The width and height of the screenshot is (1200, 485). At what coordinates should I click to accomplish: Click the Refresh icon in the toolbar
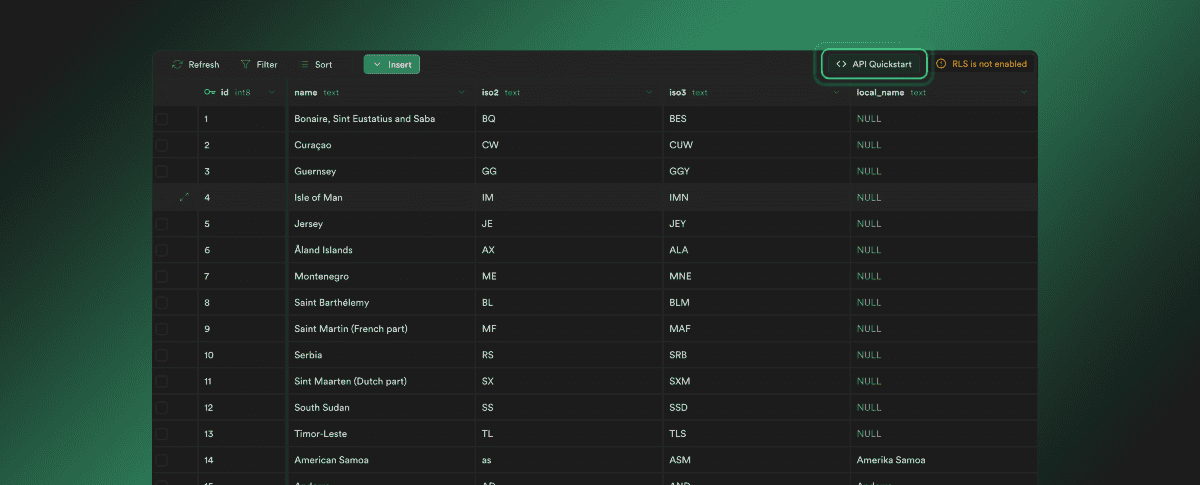click(177, 65)
